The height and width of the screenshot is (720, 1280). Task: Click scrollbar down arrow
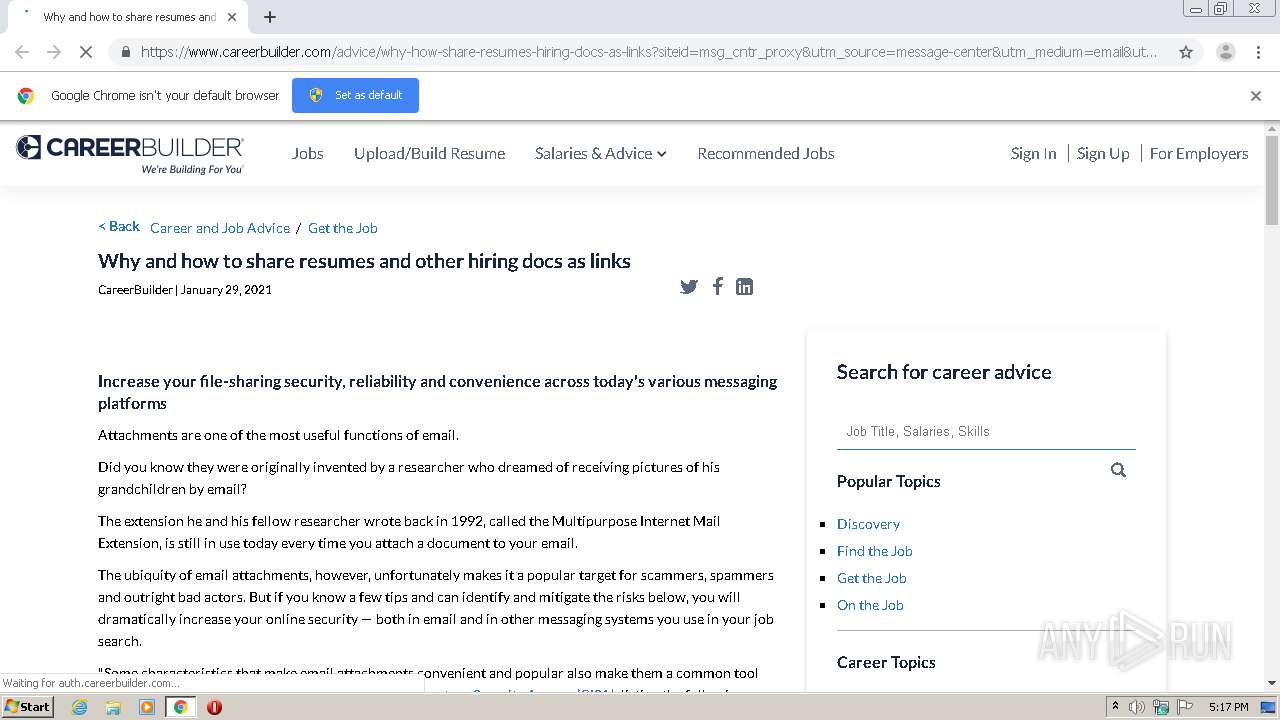[1272, 684]
